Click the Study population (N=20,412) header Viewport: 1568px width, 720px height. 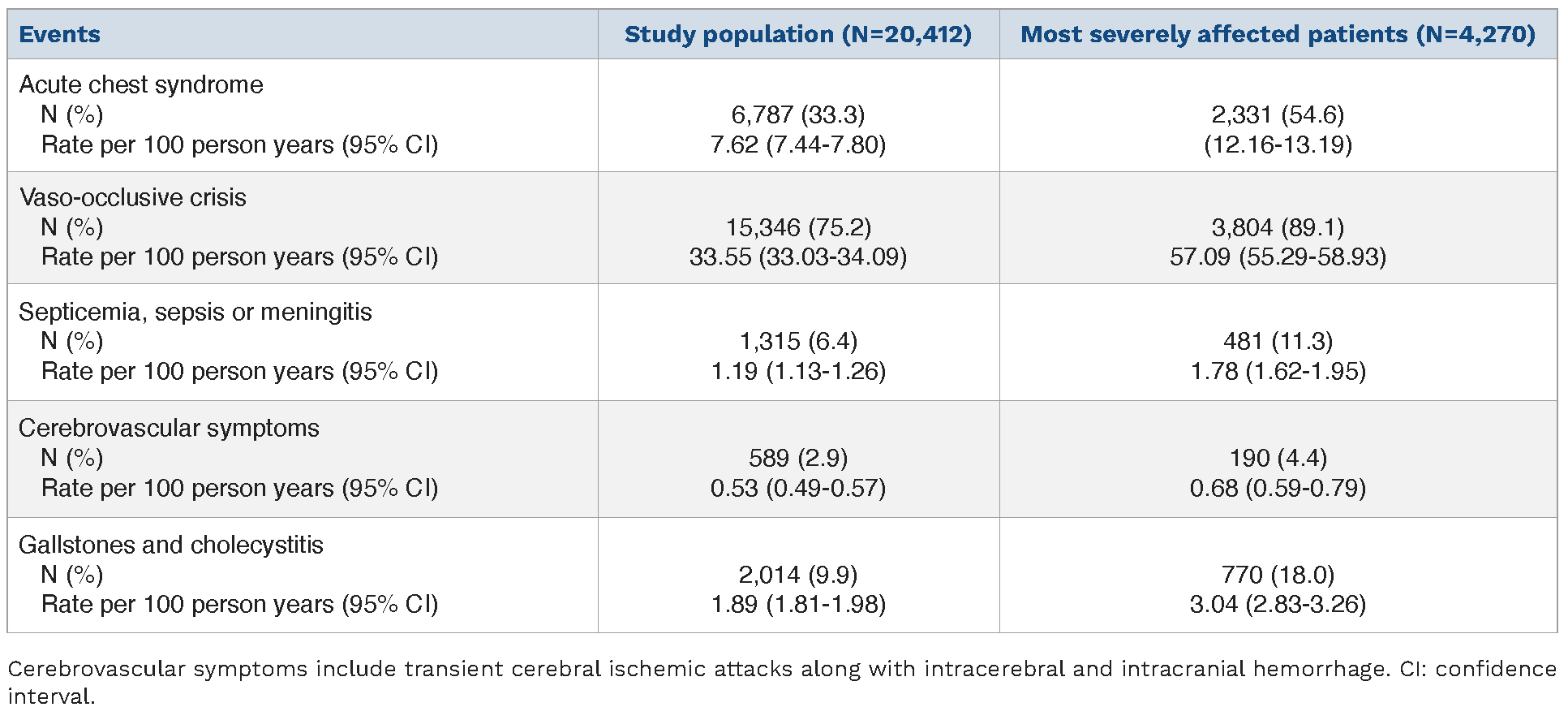tap(797, 35)
